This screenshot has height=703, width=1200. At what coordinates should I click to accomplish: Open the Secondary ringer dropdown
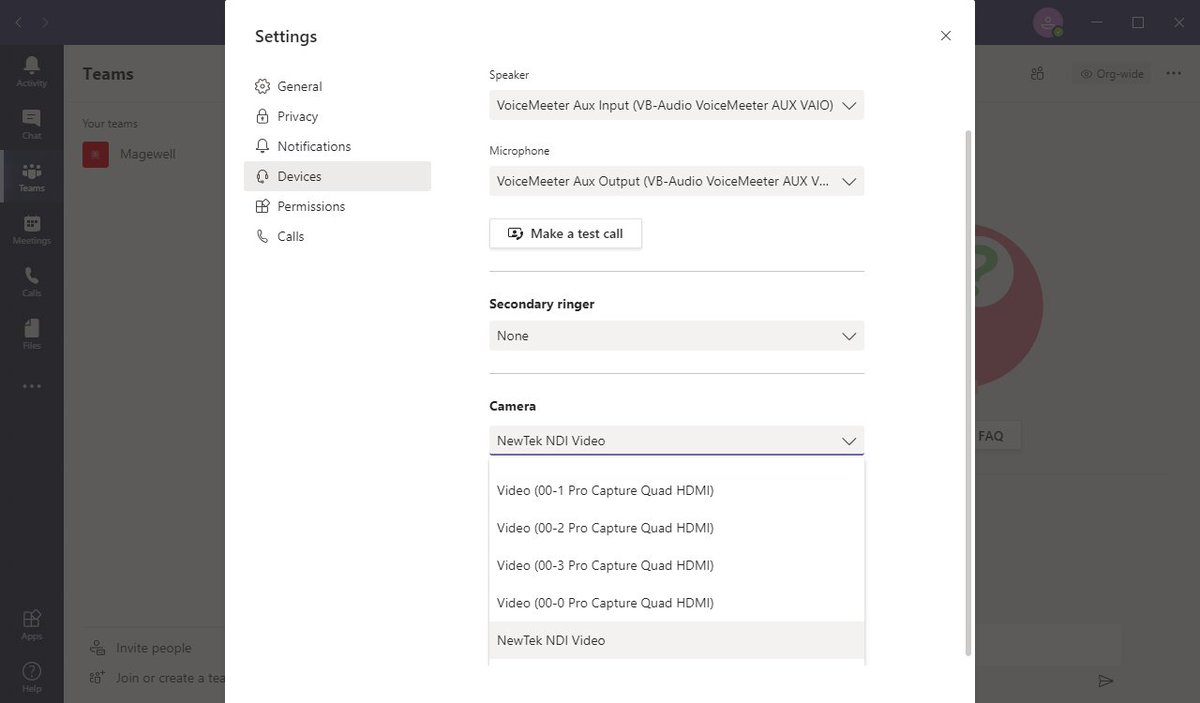(676, 336)
